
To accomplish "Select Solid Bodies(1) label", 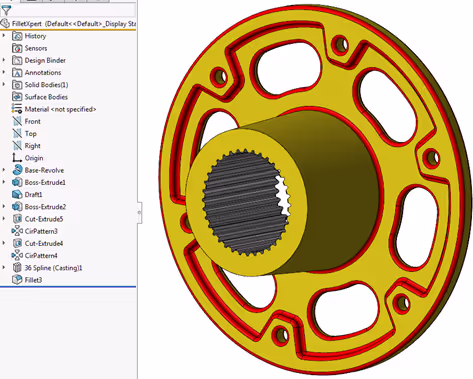I will click(46, 85).
